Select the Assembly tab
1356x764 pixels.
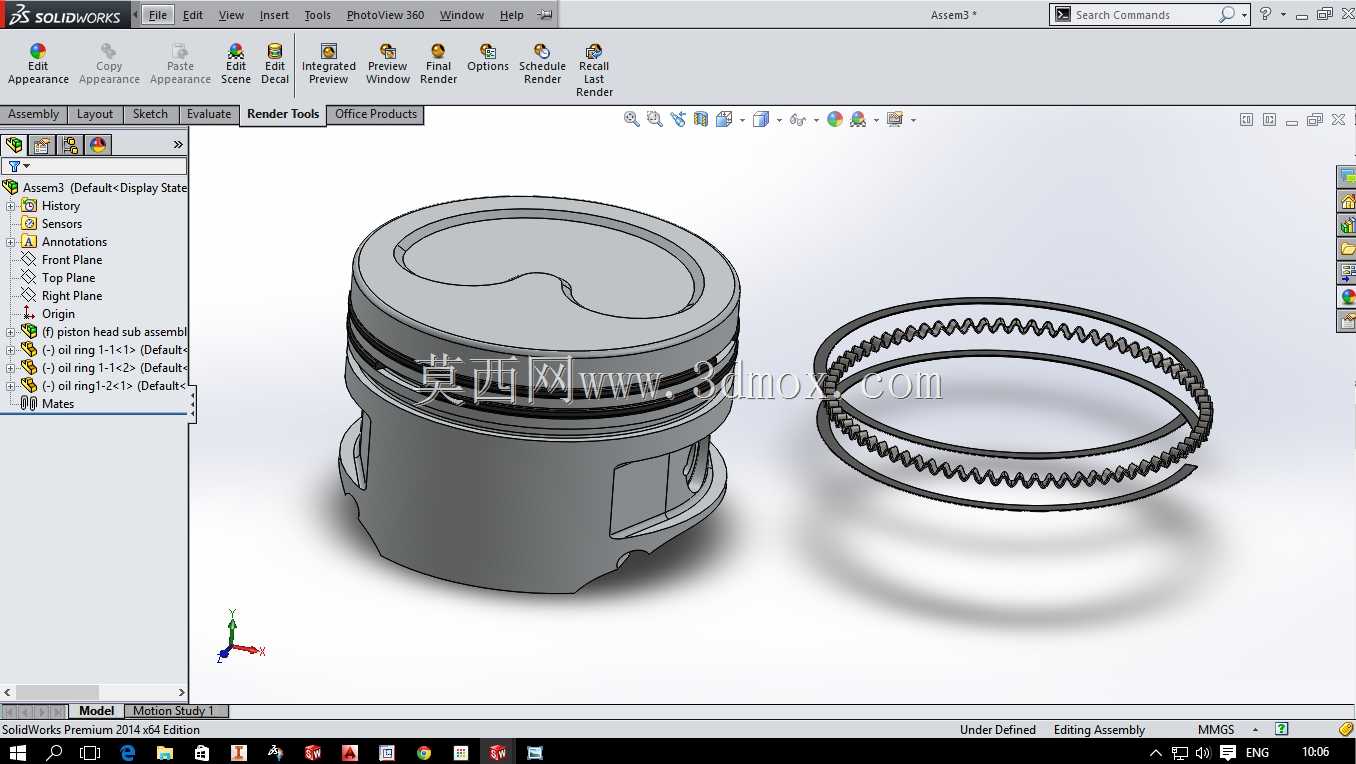pos(34,114)
